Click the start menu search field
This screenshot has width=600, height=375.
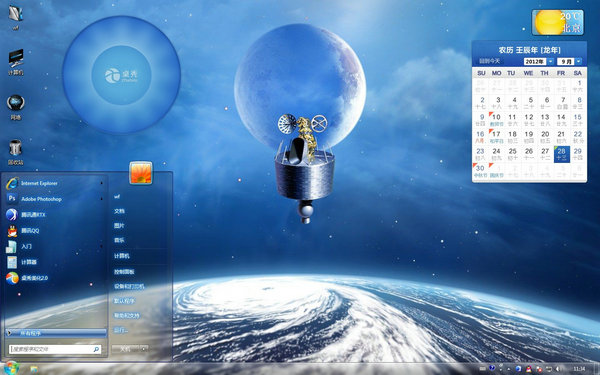pos(55,349)
